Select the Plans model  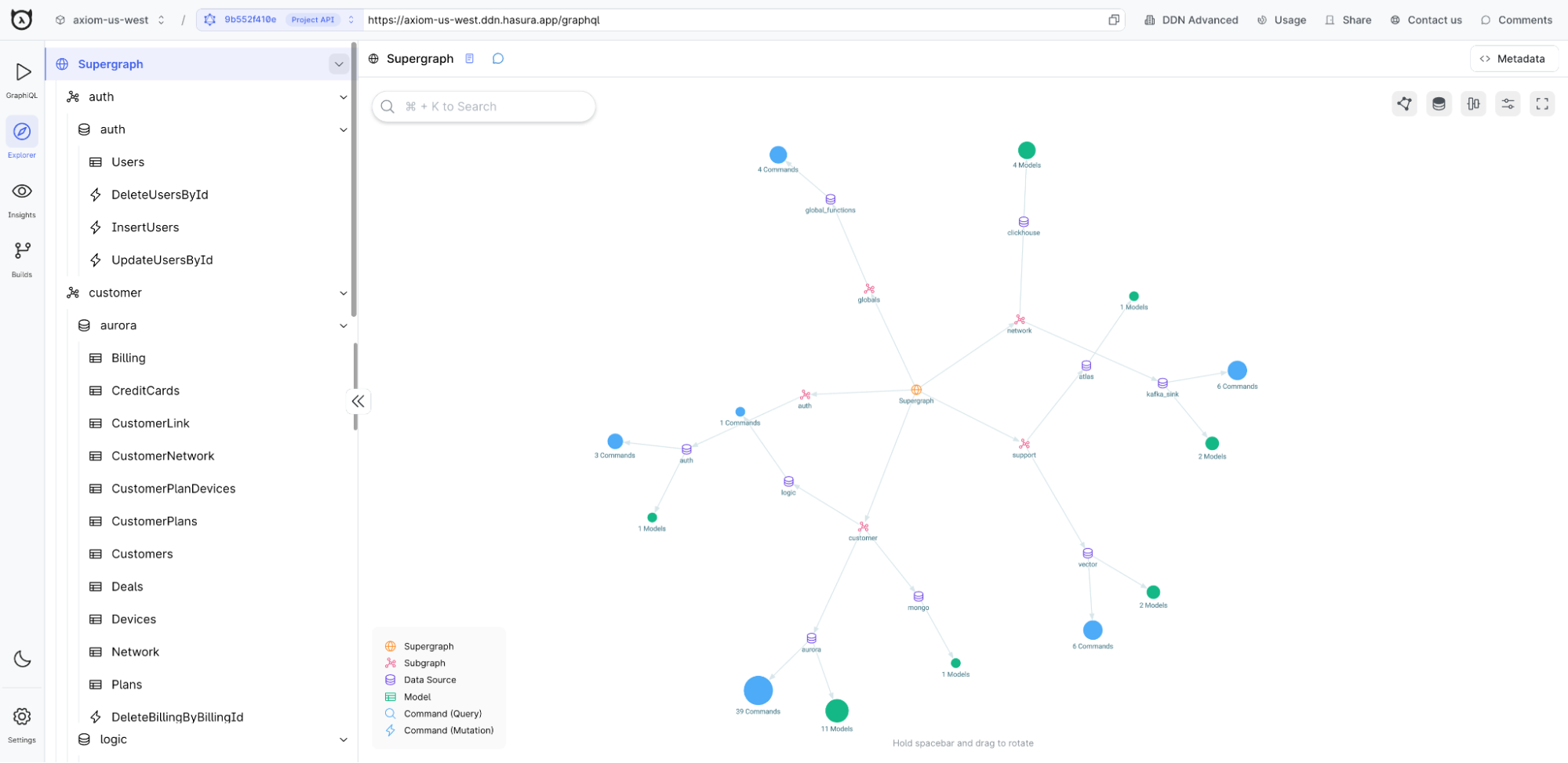click(126, 685)
